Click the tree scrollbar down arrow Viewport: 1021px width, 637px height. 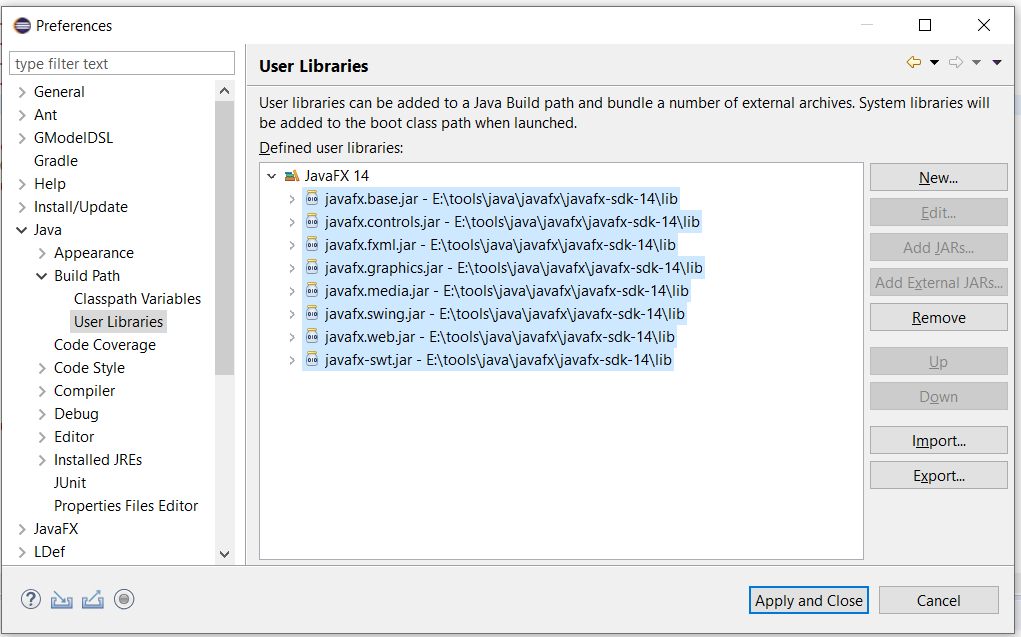pos(225,554)
